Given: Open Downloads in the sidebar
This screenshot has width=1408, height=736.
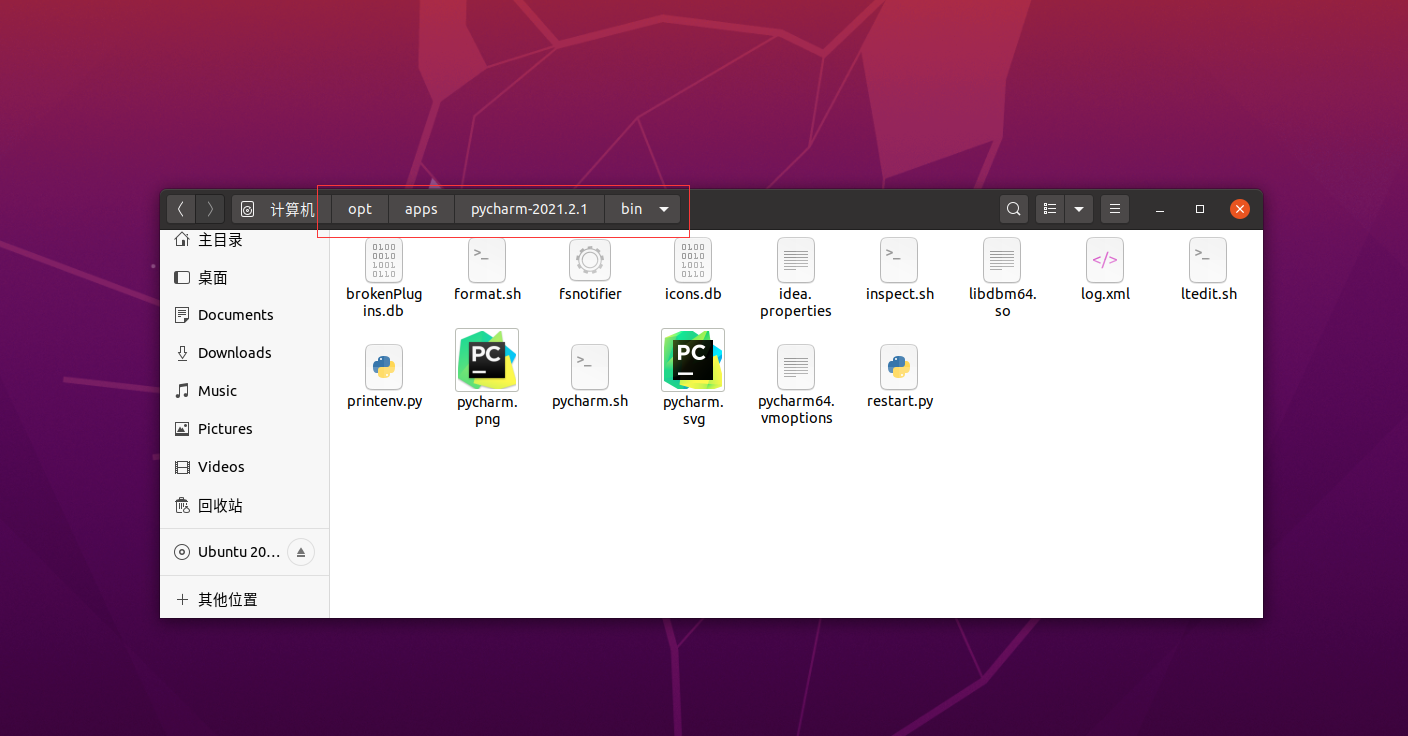Looking at the screenshot, I should click(x=245, y=353).
